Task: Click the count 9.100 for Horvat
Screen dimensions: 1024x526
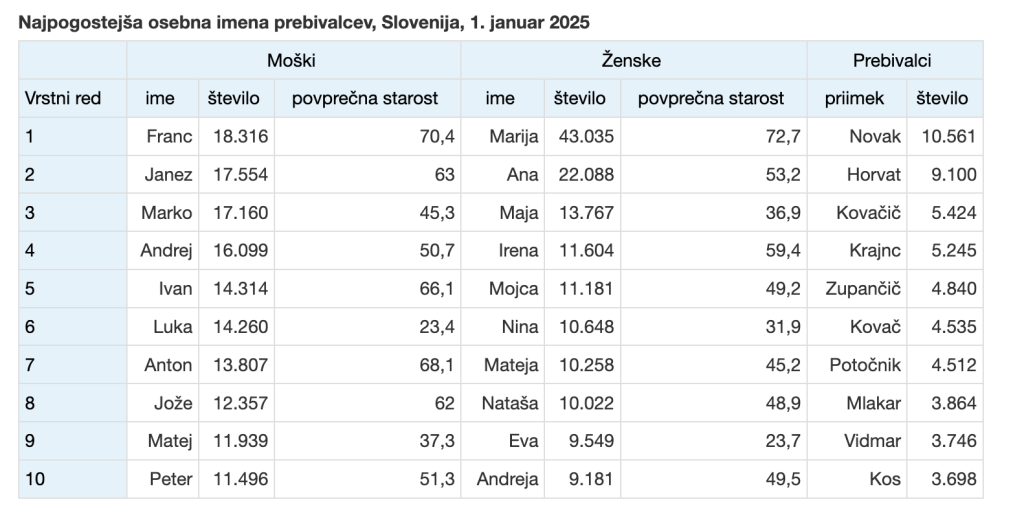Action: [952, 175]
